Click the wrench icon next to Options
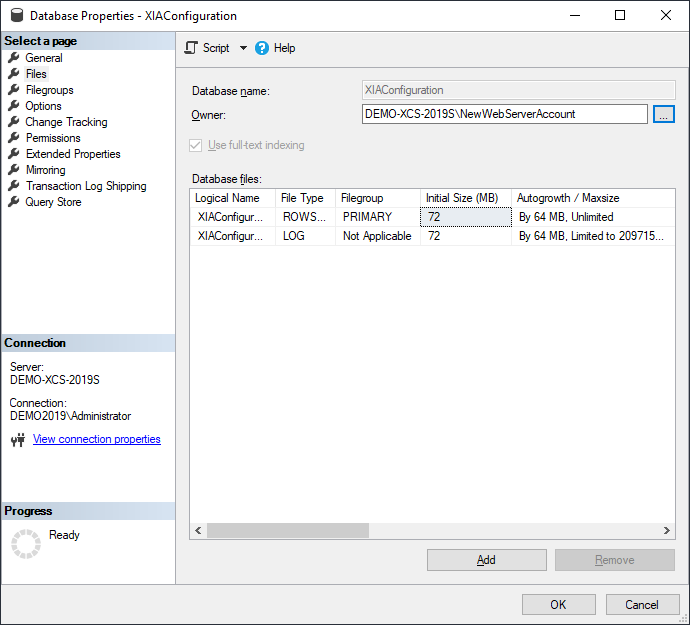Viewport: 690px width, 625px height. 14,105
